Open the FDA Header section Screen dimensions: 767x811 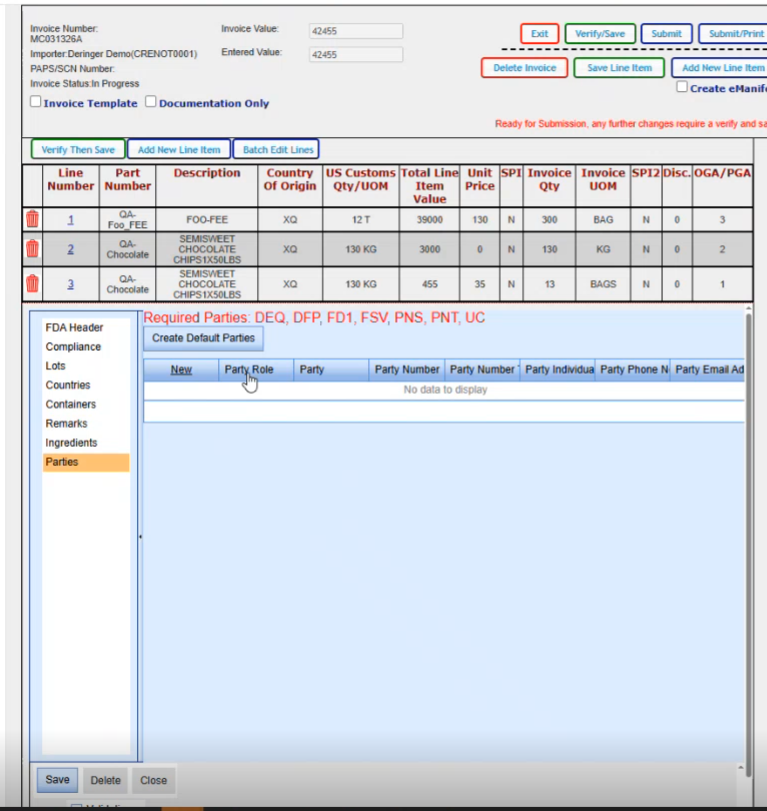click(x=74, y=328)
